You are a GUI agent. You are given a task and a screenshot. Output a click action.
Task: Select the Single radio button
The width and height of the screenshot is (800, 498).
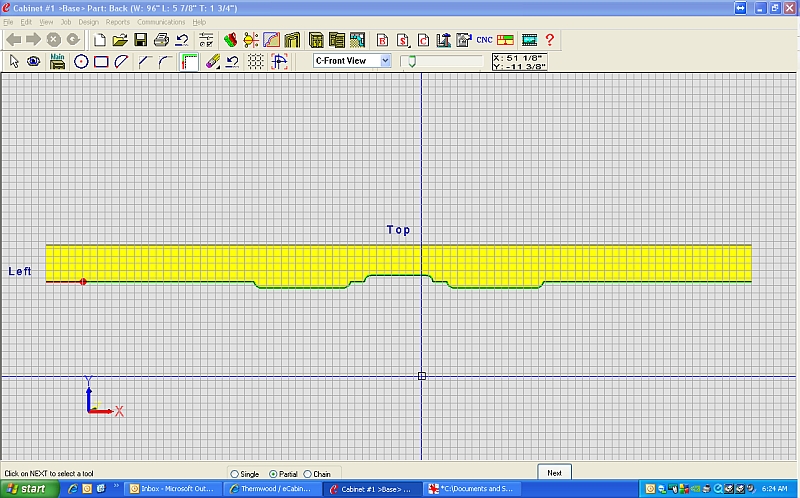click(x=235, y=473)
